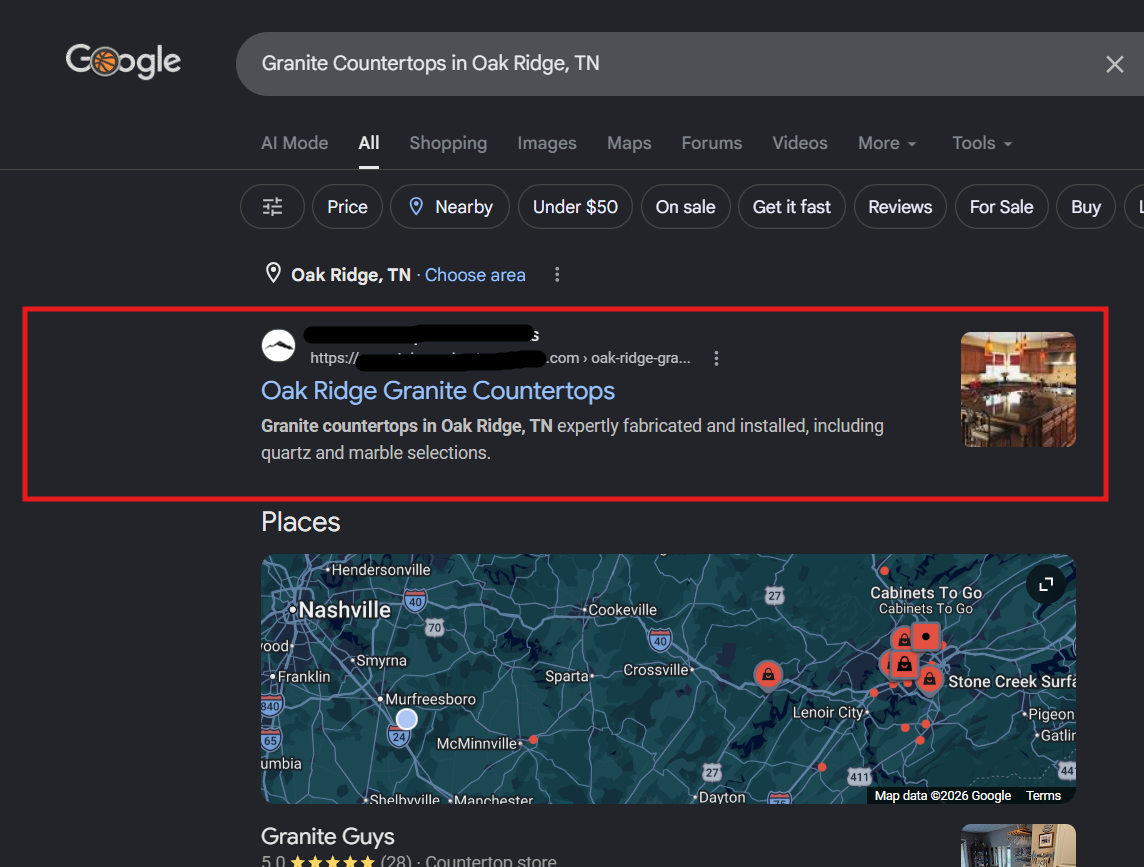Expand the More dropdown menu
Screen dimensions: 1144x867
click(x=886, y=143)
